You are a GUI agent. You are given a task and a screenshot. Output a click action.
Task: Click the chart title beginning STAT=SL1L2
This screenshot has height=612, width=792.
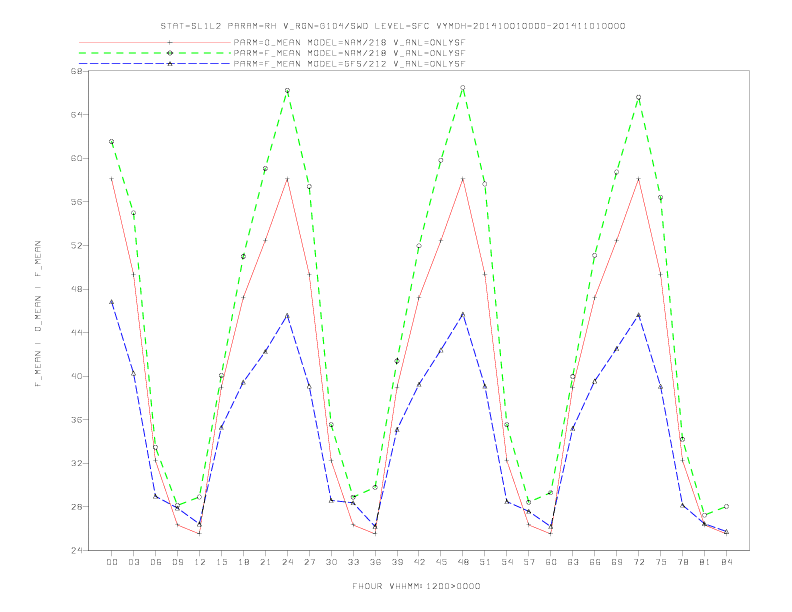[393, 26]
